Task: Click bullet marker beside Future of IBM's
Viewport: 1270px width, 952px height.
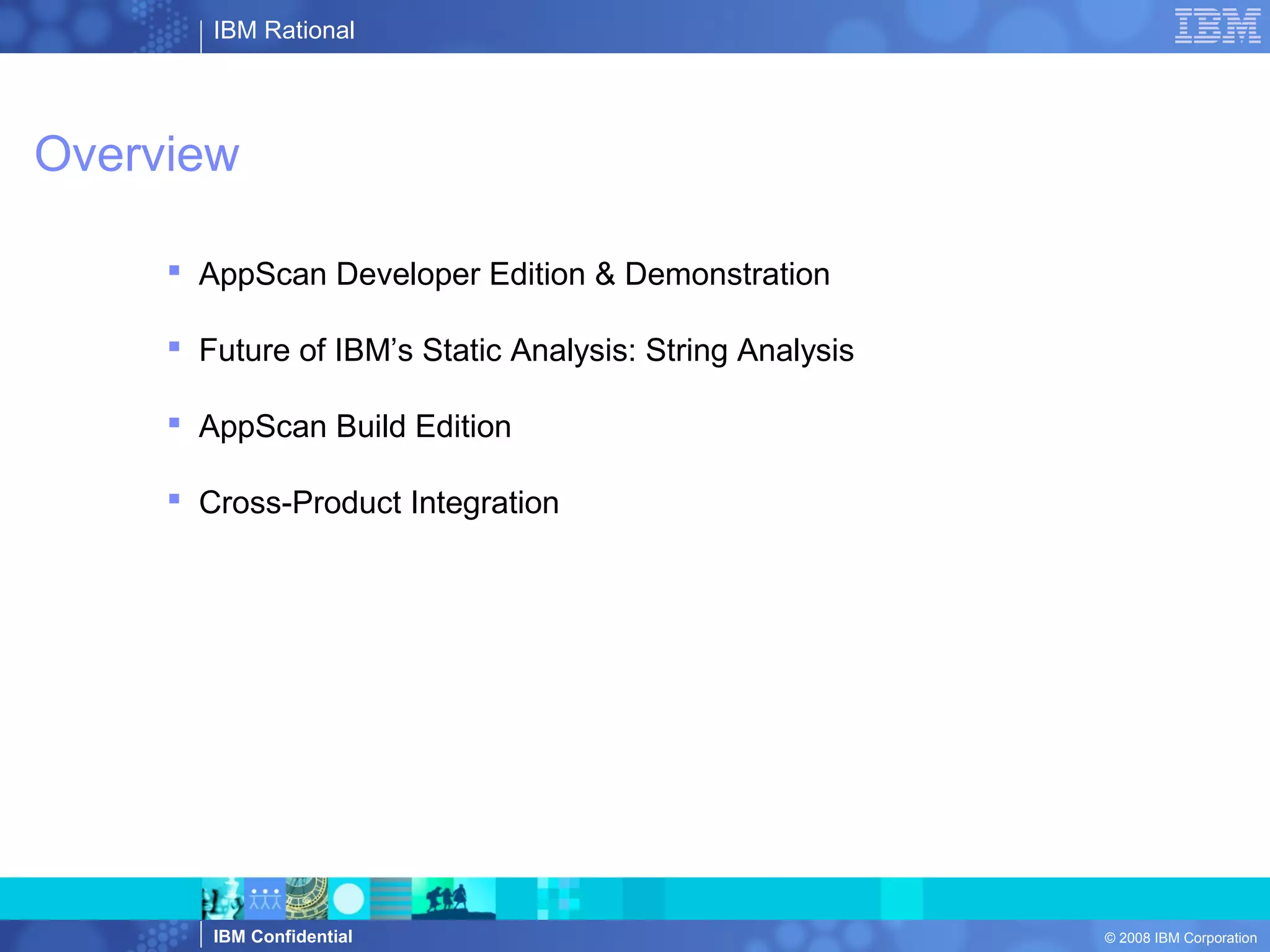Action: tap(174, 346)
